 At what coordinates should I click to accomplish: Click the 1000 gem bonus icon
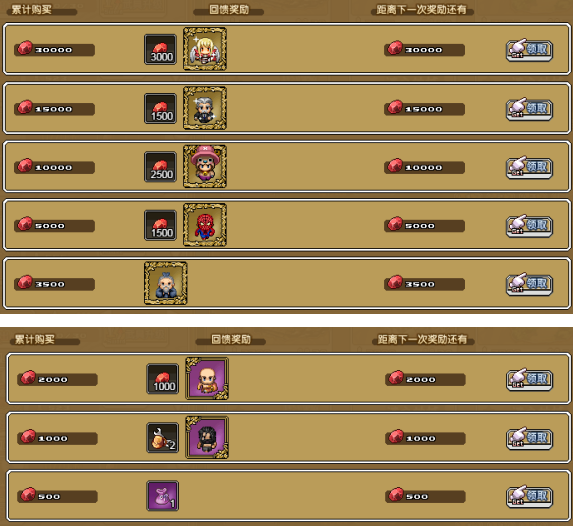pos(163,379)
